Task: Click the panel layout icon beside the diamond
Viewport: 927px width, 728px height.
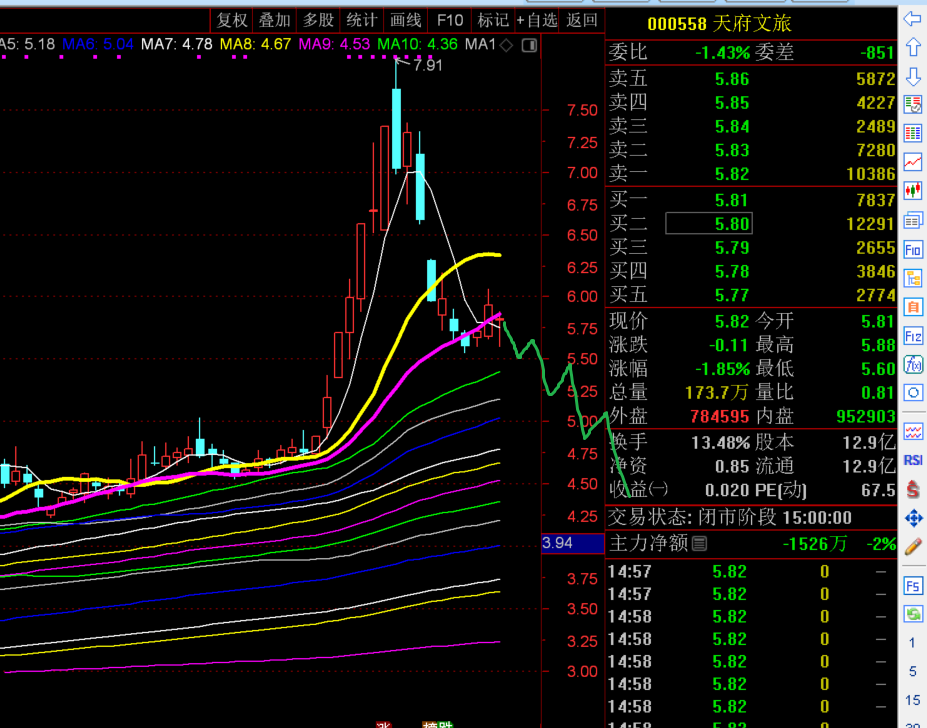Action: pyautogui.click(x=529, y=45)
